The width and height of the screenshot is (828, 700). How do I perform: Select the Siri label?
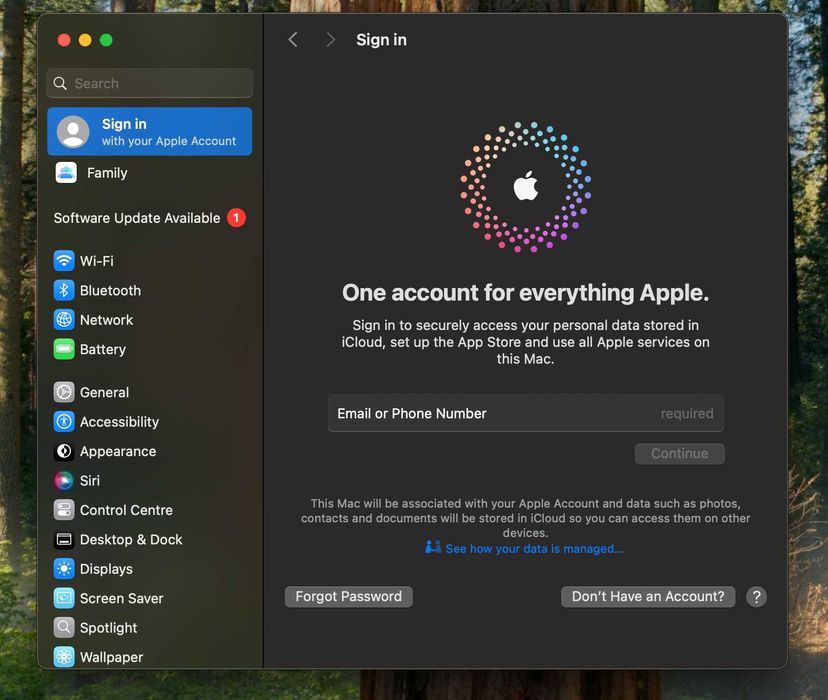[90, 480]
